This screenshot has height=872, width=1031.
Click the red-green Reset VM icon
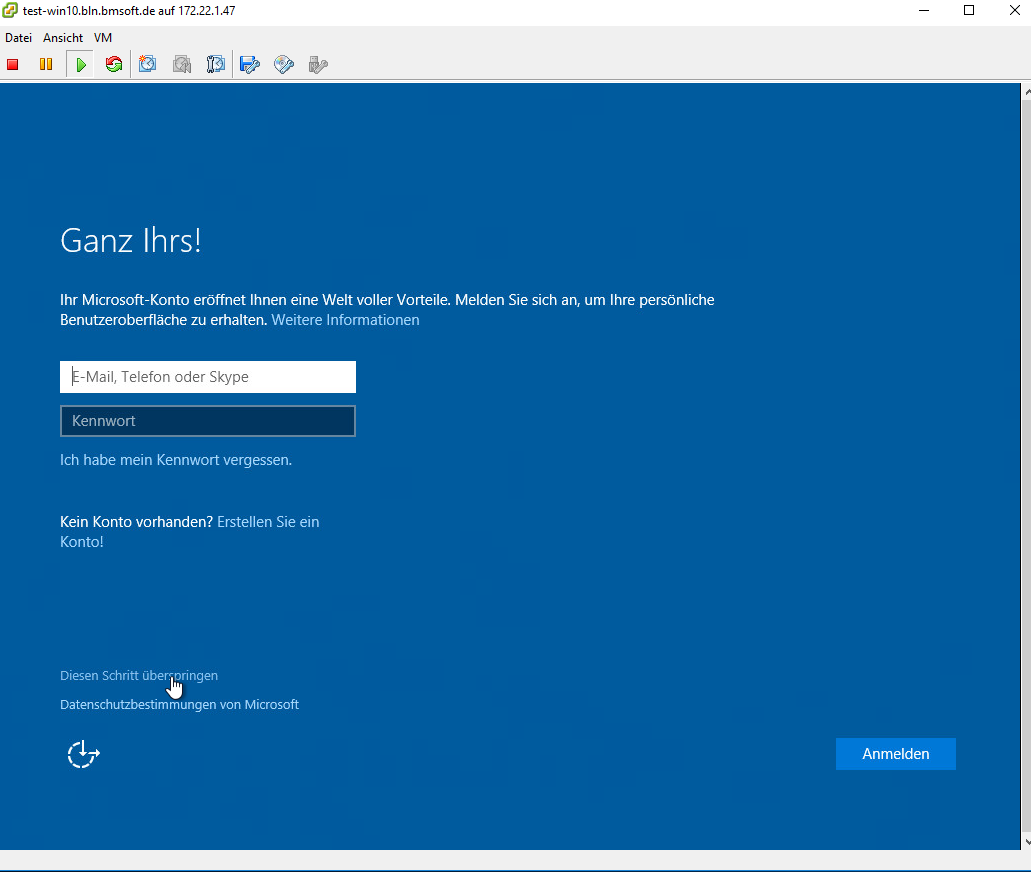114,64
